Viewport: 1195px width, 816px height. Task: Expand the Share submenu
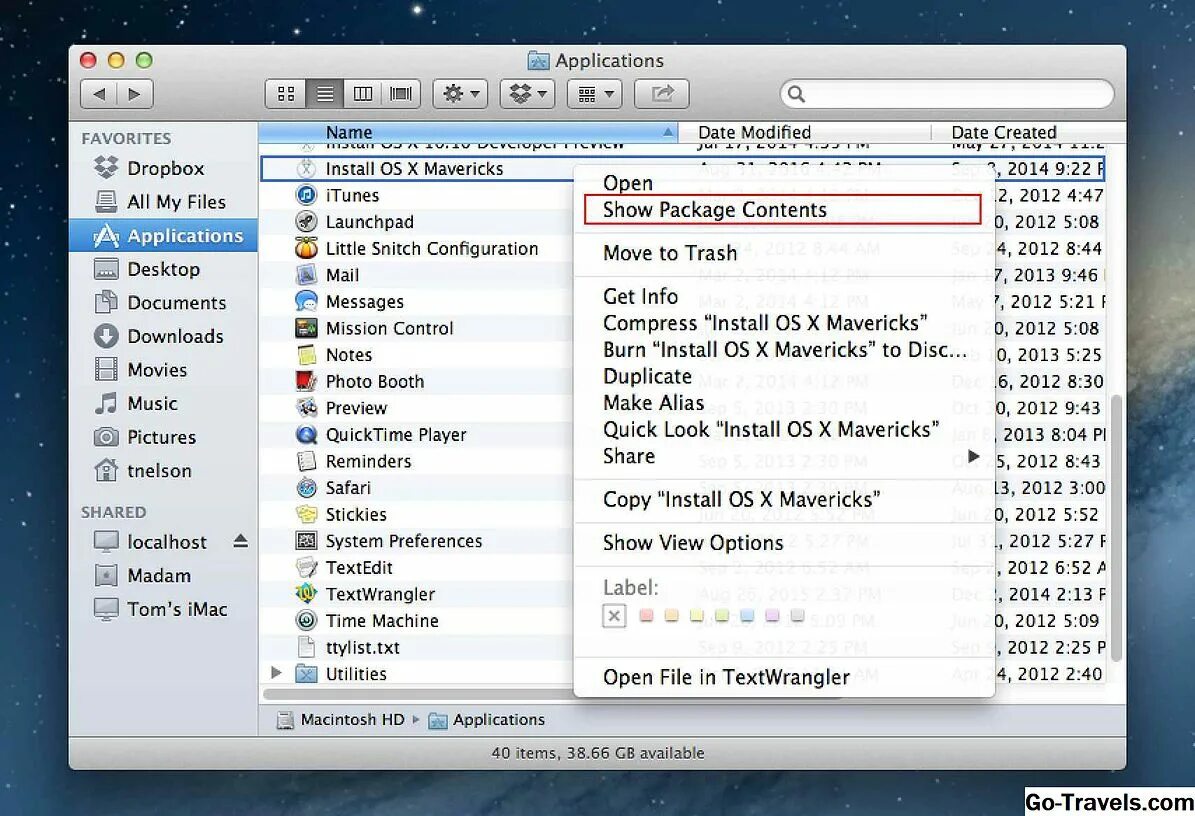[x=783, y=456]
